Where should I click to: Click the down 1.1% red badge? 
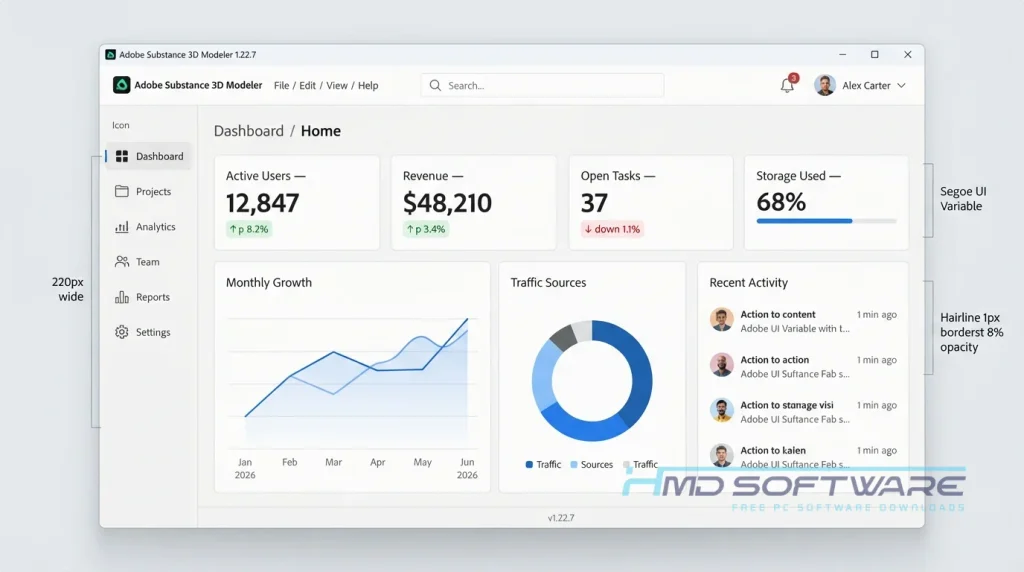[x=612, y=229]
